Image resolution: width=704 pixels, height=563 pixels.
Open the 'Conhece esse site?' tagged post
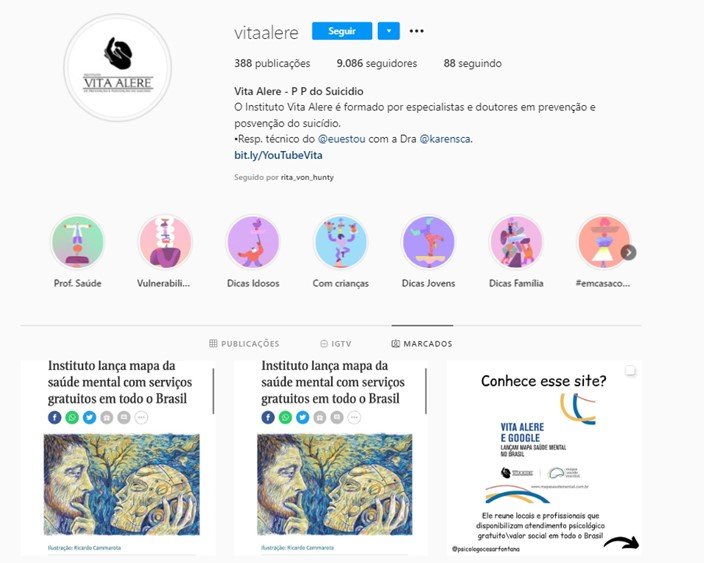click(544, 458)
